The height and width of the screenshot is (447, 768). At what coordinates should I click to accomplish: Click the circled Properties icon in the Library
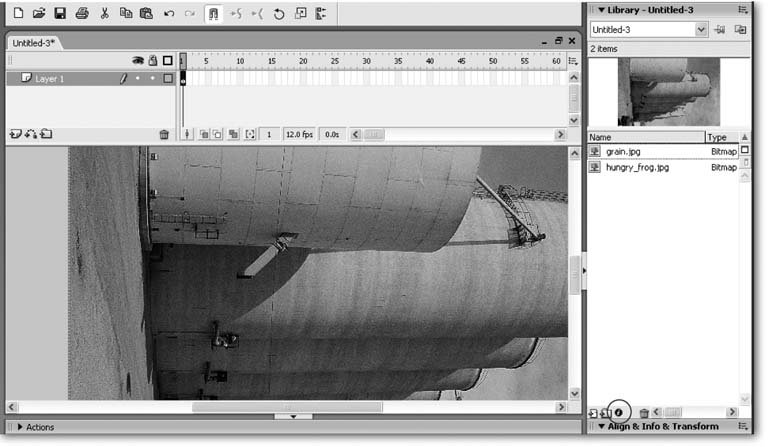(x=619, y=412)
